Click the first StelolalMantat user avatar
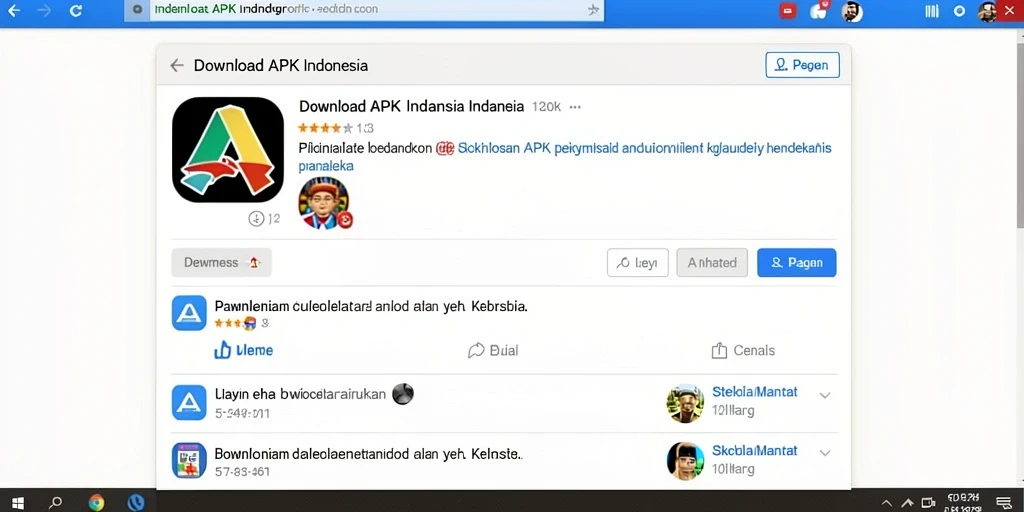 point(685,403)
